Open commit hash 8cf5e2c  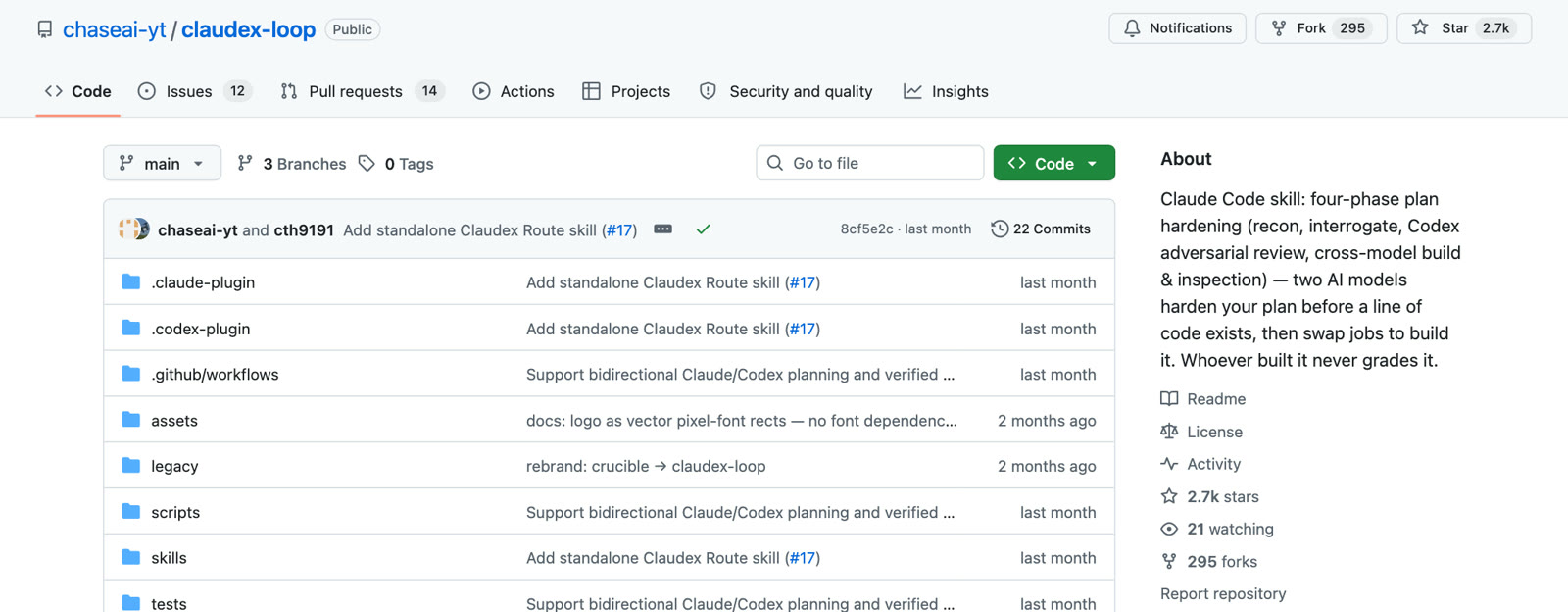[866, 229]
